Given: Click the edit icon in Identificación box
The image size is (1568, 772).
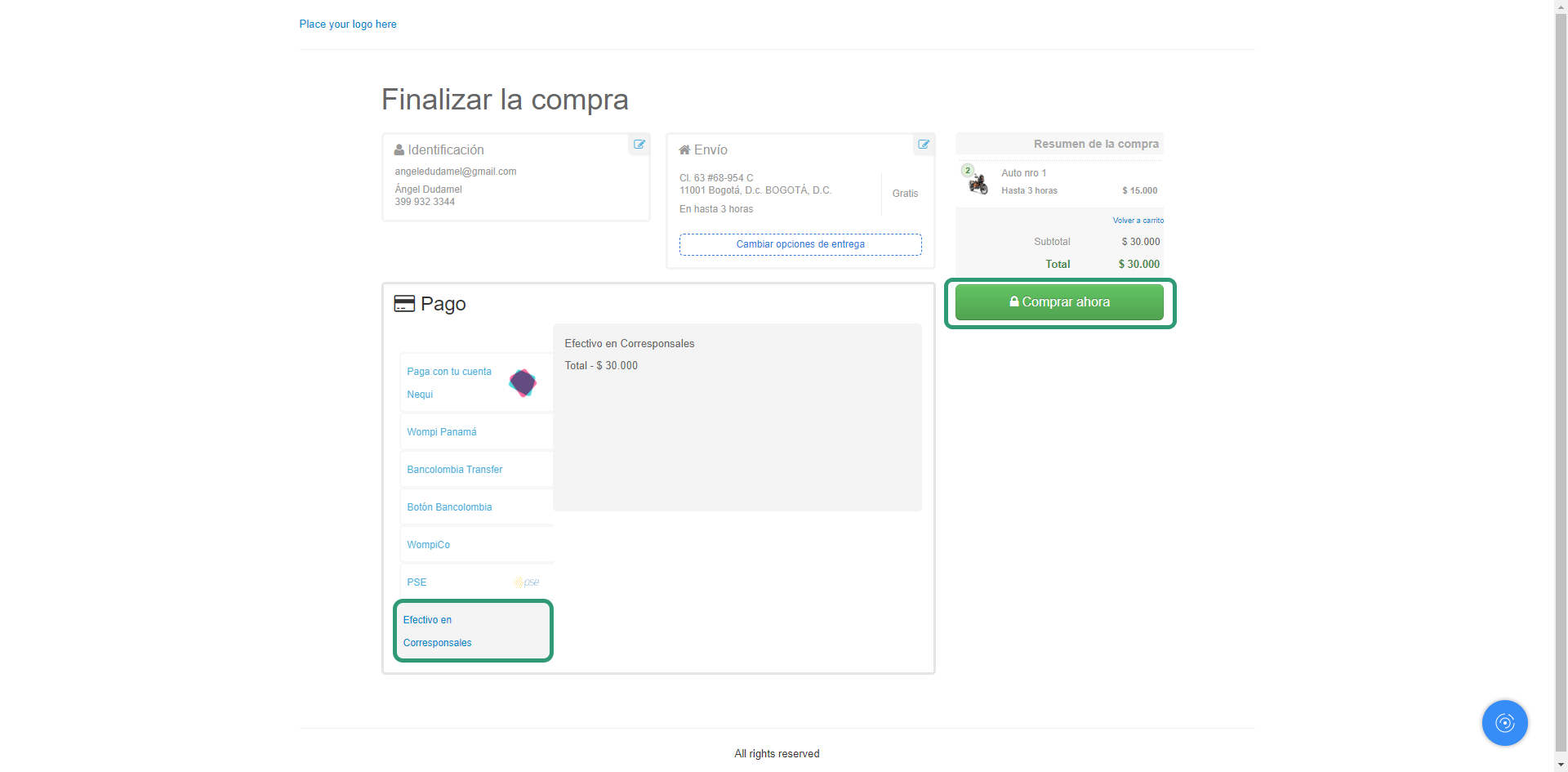Looking at the screenshot, I should [639, 145].
